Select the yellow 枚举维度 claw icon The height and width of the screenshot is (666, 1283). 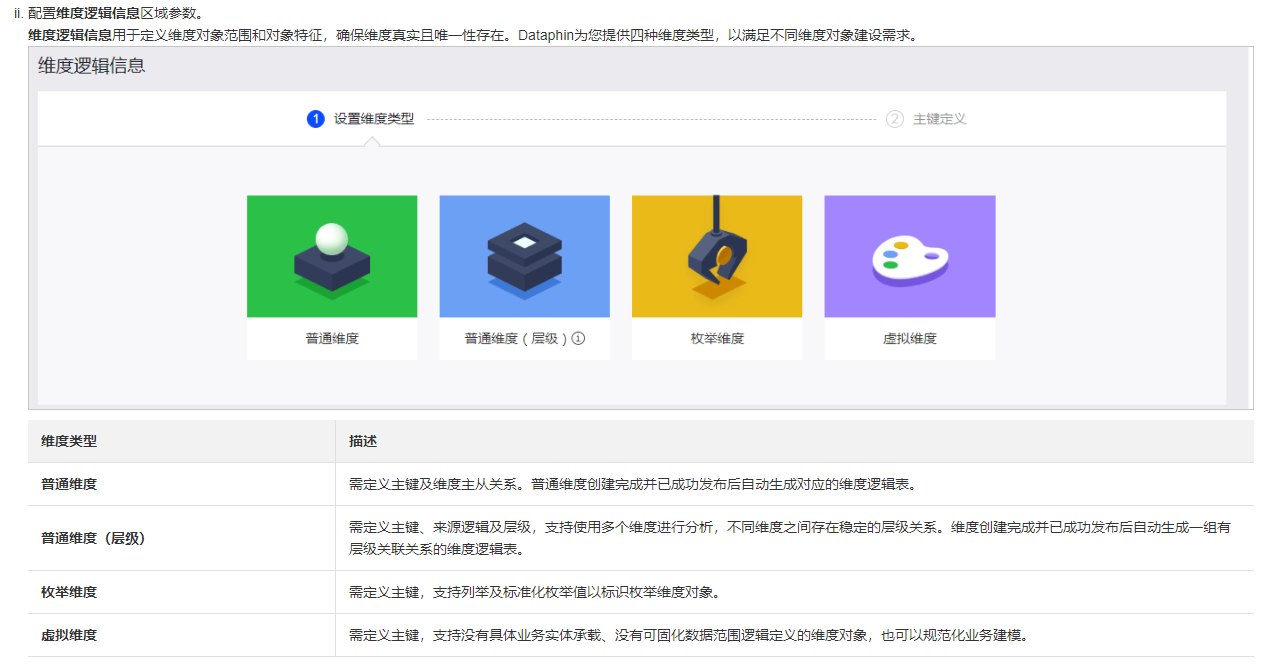click(x=716, y=255)
